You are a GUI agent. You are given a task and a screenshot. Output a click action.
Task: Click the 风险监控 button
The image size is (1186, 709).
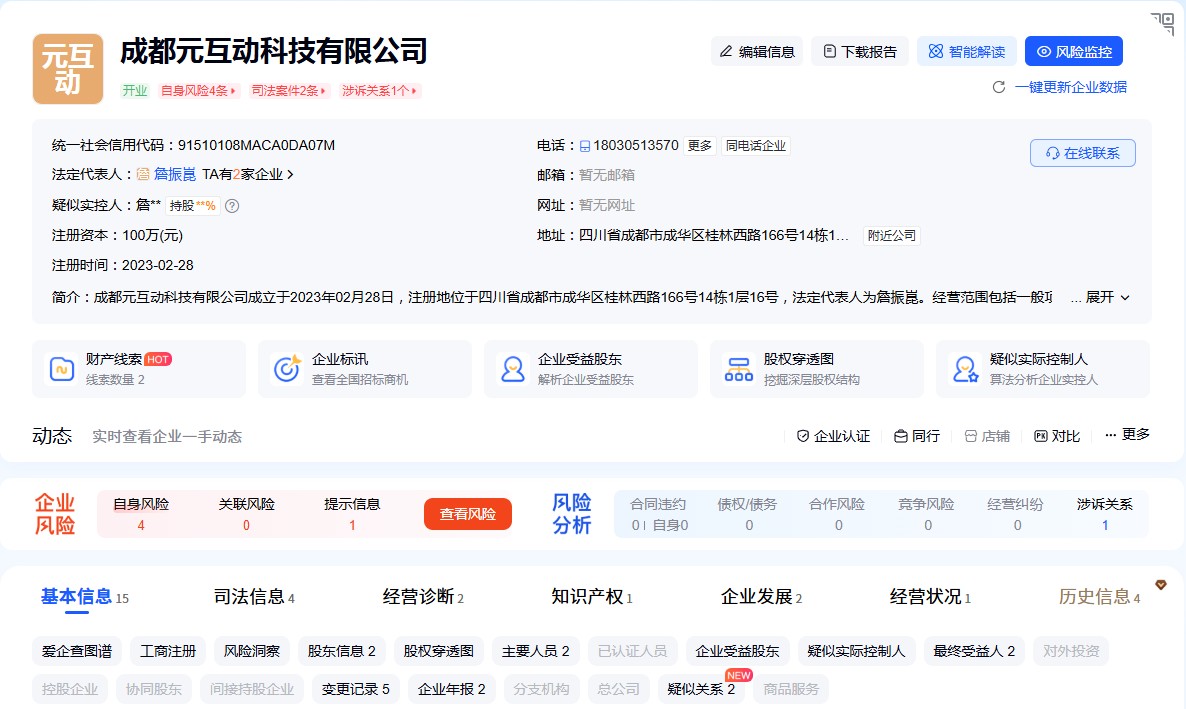tap(1073, 51)
